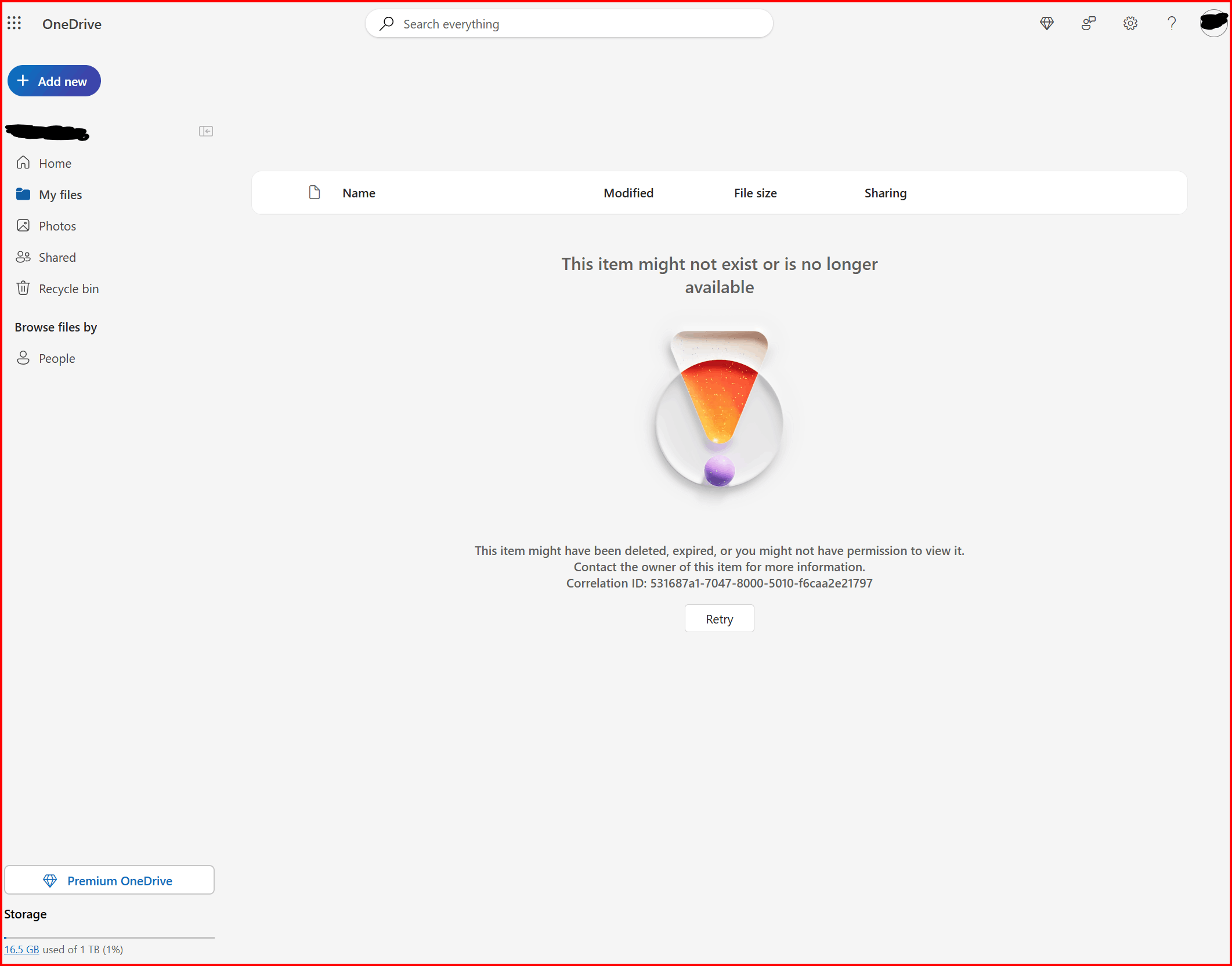Click the Add new button
This screenshot has width=1232, height=966.
pos(54,81)
